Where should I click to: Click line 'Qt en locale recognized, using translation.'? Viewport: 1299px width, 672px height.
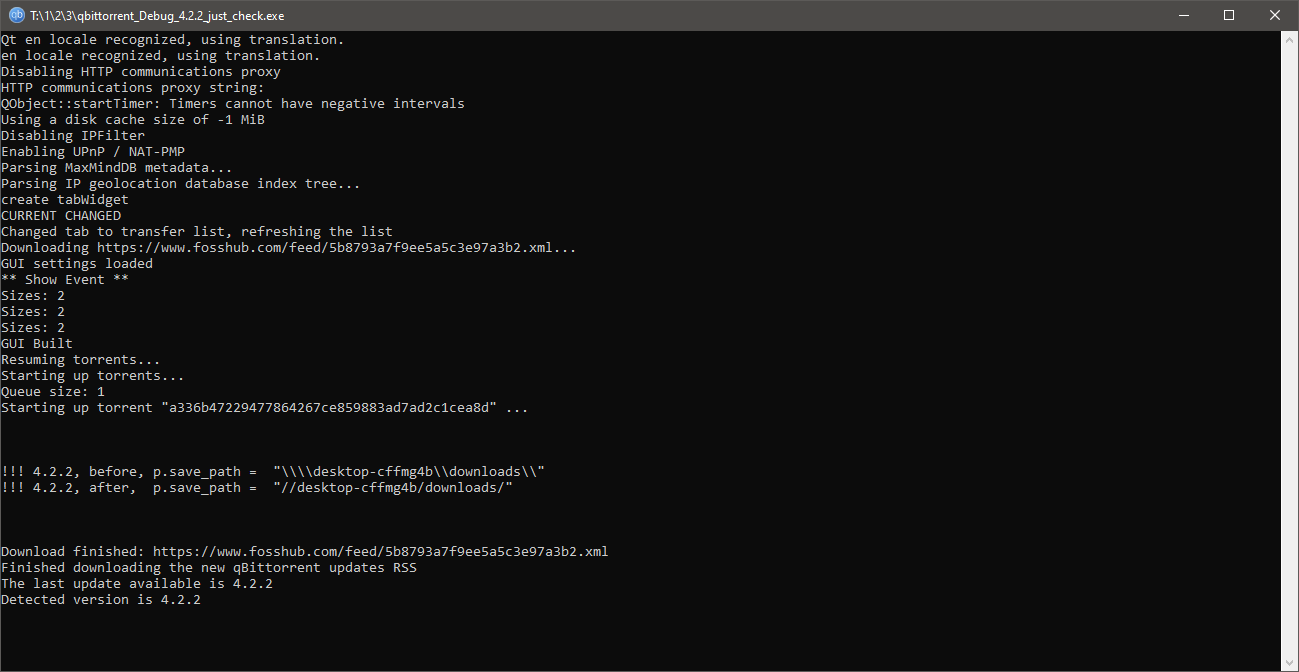173,40
